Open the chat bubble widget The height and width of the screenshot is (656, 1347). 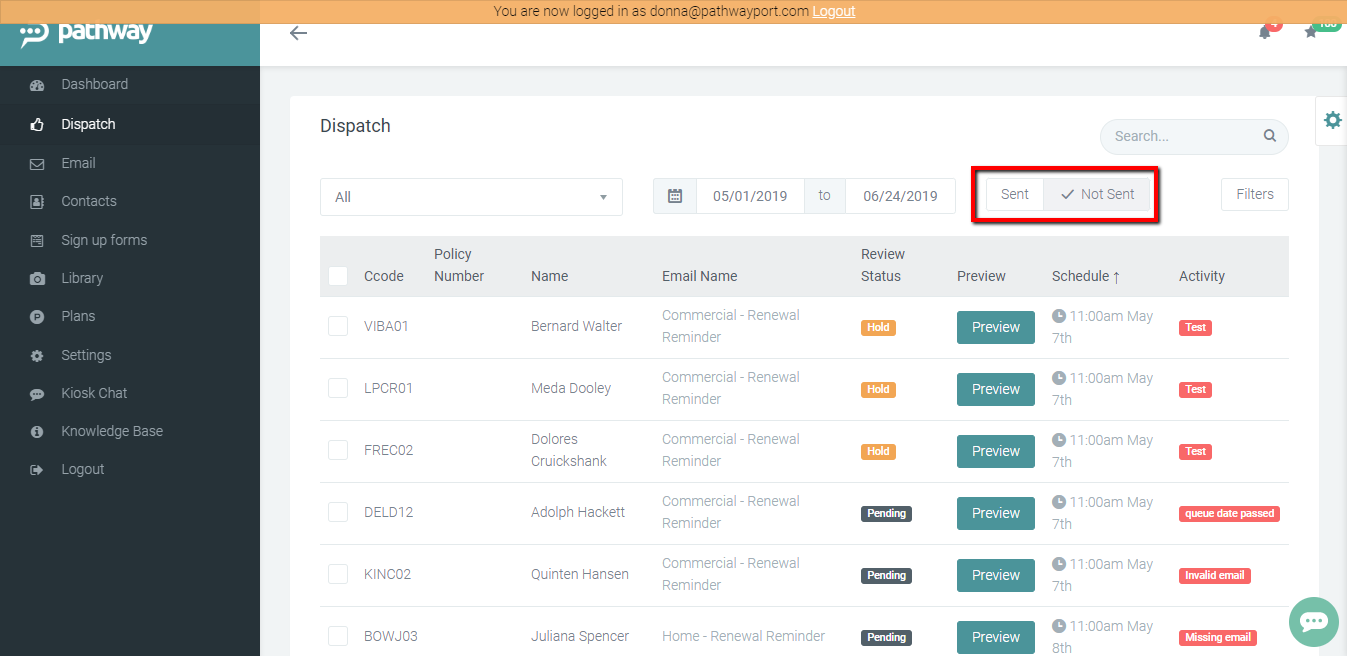(x=1313, y=621)
